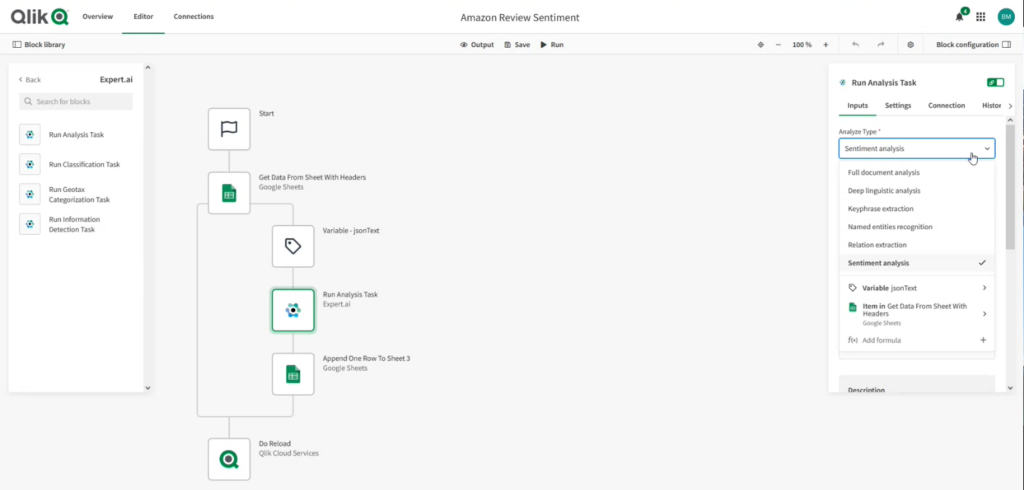The height and width of the screenshot is (490, 1024).
Task: Select Run Information Detection Task block icon
Action: tap(30, 224)
